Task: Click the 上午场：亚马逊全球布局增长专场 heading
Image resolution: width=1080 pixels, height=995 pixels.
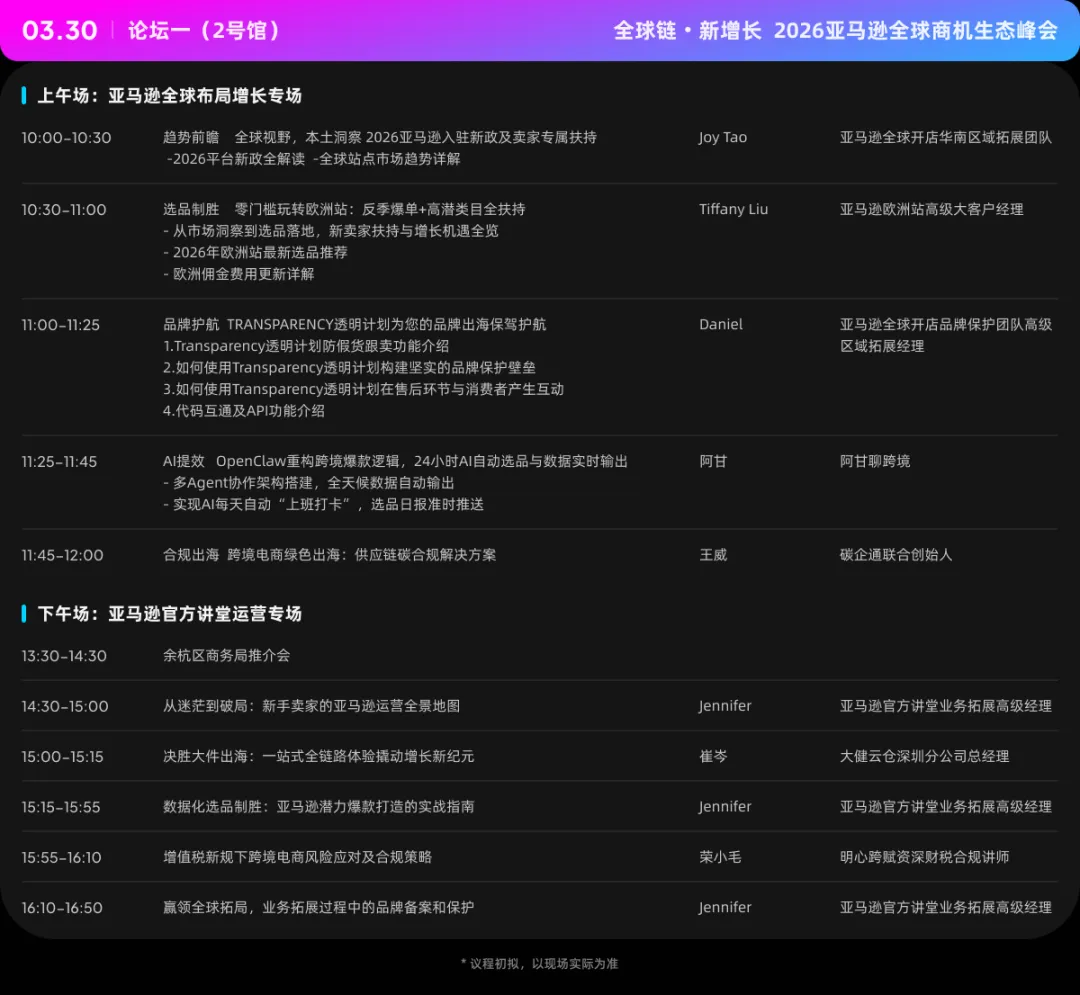Action: pyautogui.click(x=169, y=96)
